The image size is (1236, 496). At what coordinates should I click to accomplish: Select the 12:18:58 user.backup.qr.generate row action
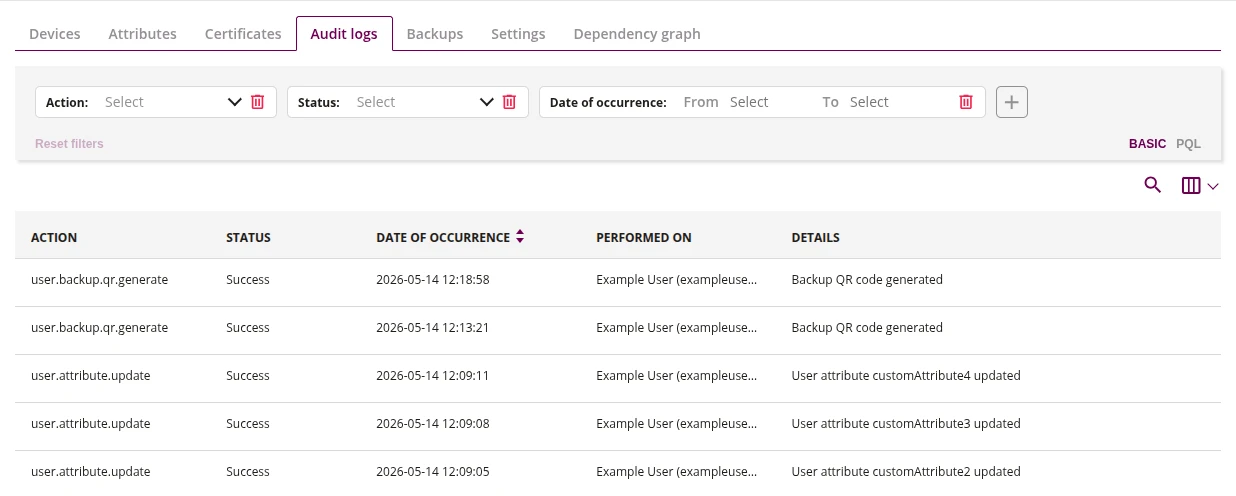point(99,280)
